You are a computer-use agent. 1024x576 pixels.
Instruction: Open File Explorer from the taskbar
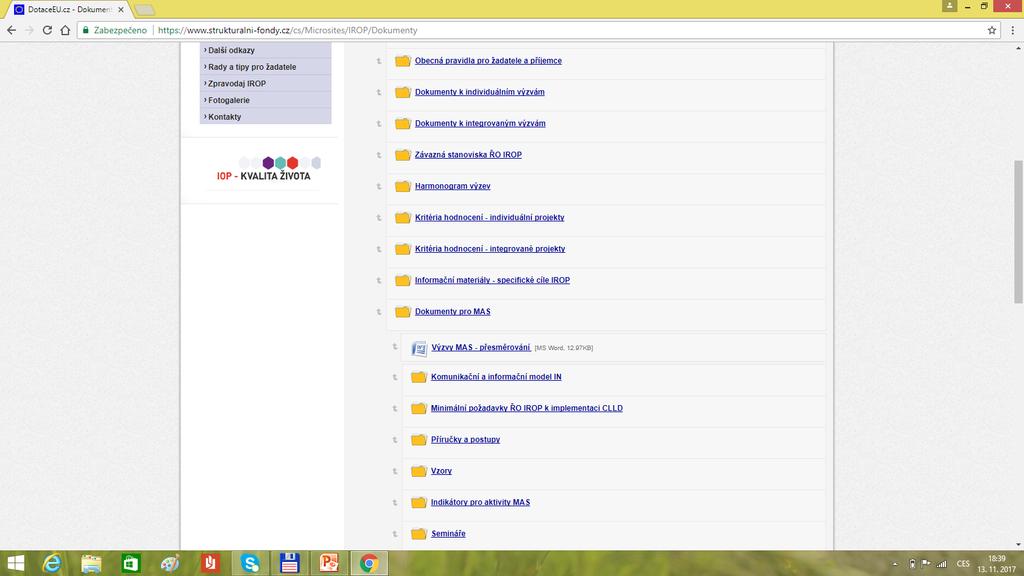tap(91, 563)
